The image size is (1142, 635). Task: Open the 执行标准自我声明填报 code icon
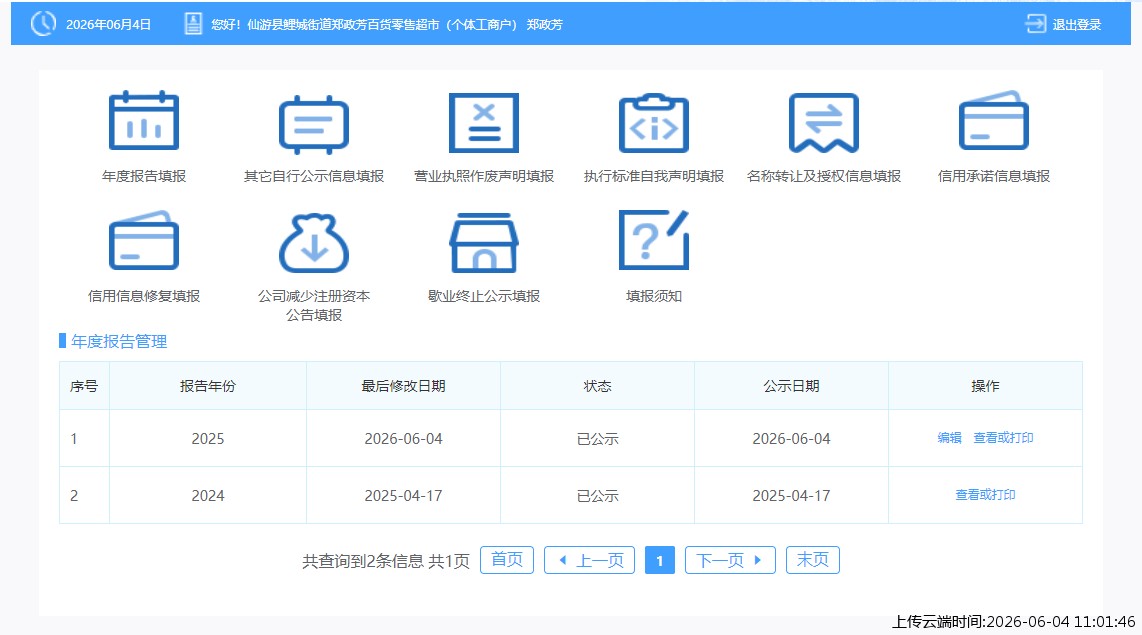click(x=653, y=122)
